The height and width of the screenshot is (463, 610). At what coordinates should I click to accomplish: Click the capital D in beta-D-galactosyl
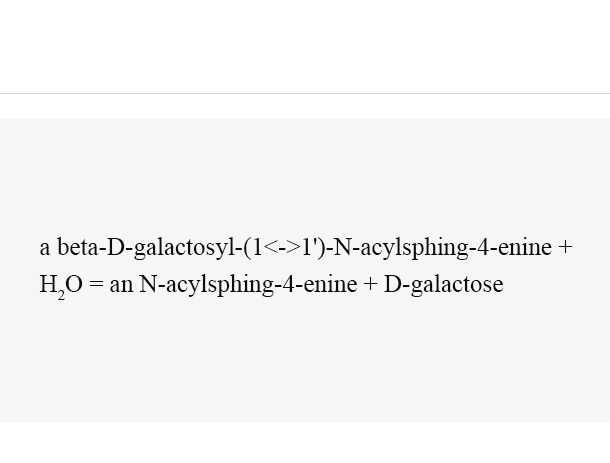tap(115, 247)
